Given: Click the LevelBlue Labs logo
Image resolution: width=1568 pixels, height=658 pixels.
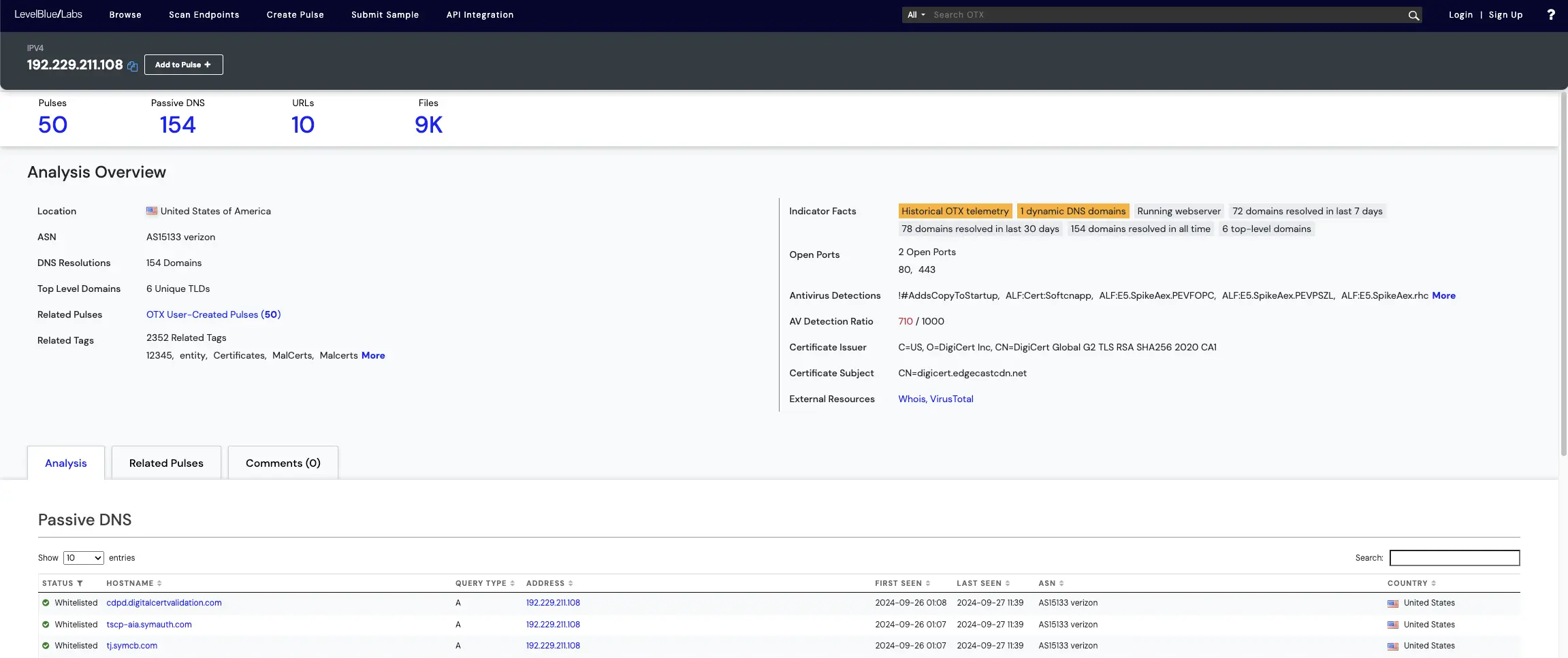Looking at the screenshot, I should click(x=48, y=14).
